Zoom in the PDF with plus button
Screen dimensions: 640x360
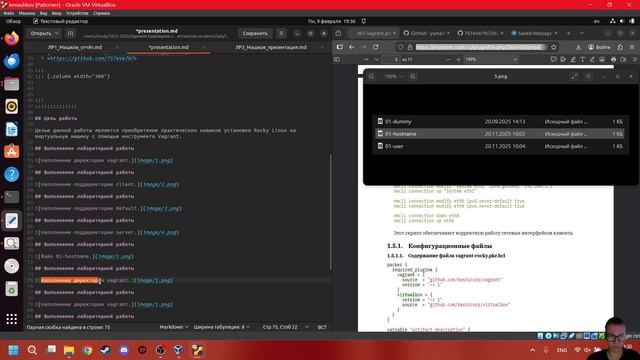point(458,59)
